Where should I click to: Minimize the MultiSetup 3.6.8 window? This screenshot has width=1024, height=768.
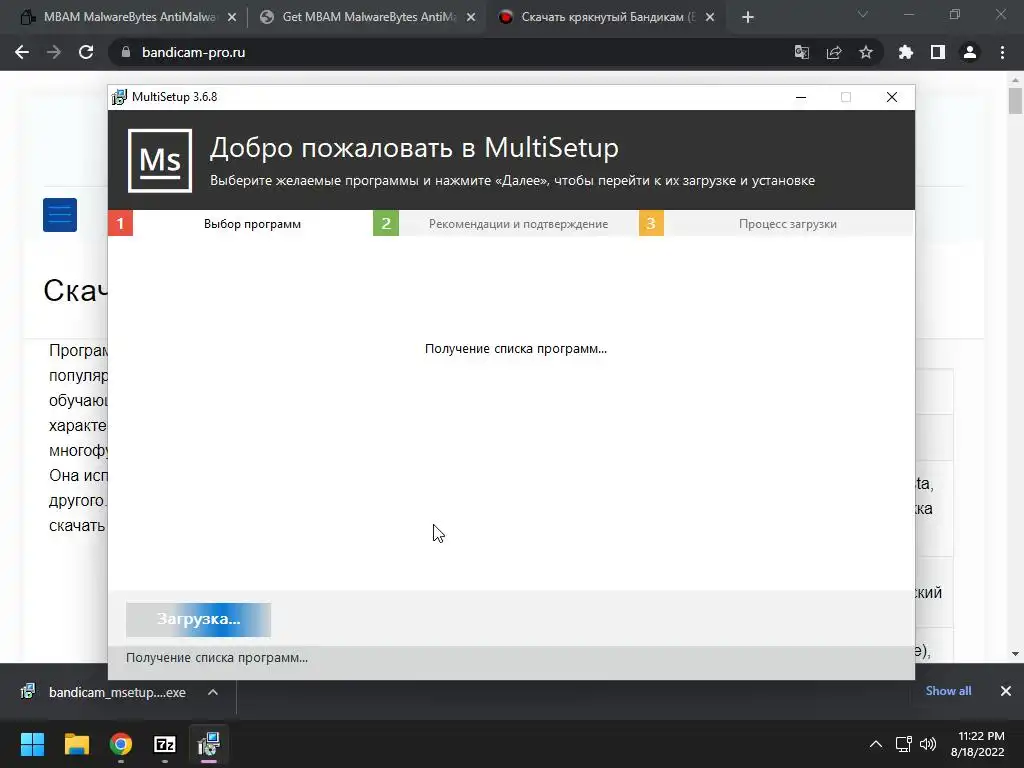(801, 97)
